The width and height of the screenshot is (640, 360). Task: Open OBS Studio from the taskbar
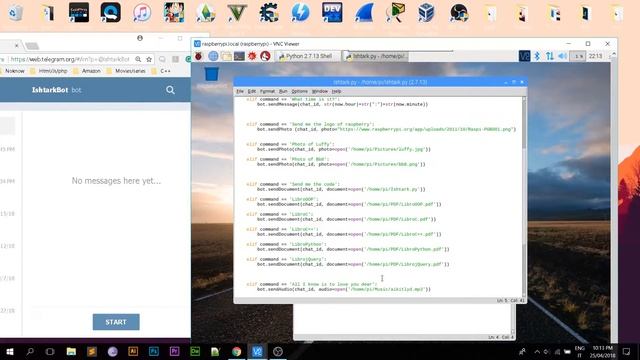(x=278, y=351)
